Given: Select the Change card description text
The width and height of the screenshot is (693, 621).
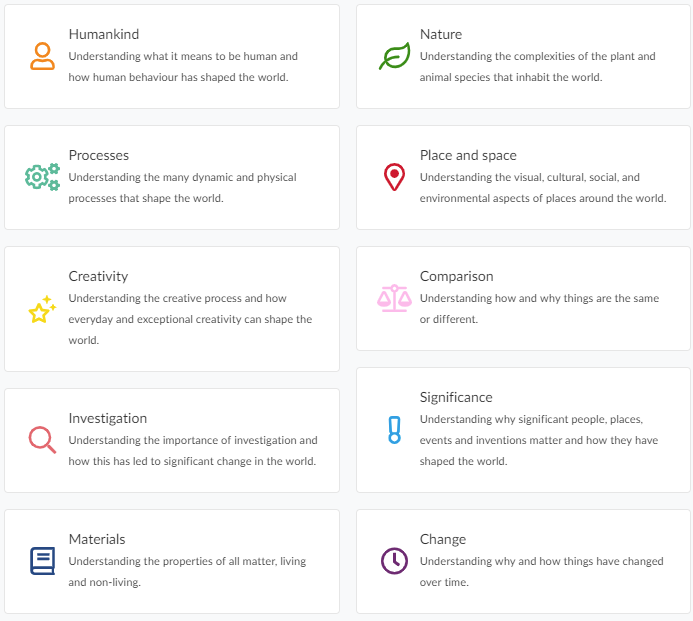Looking at the screenshot, I should click(x=541, y=572).
